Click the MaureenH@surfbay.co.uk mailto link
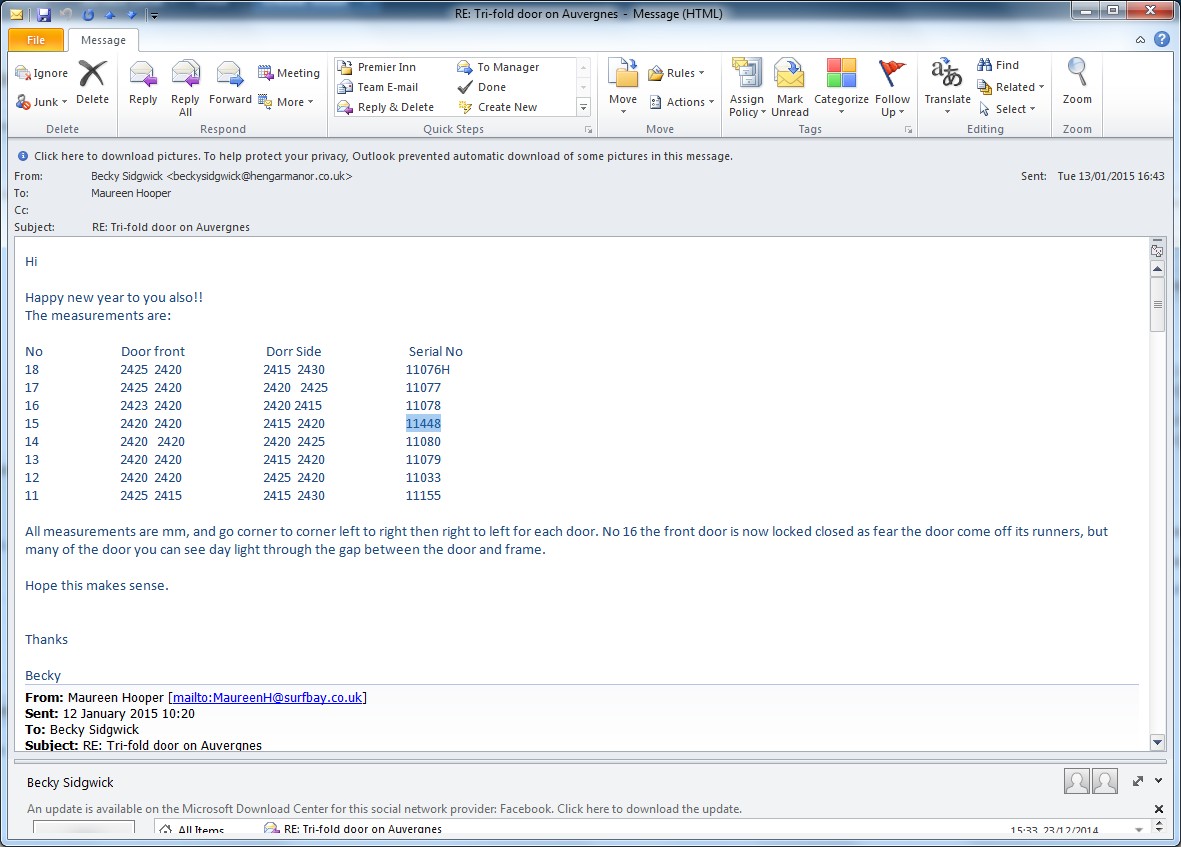This screenshot has width=1181, height=847. coord(267,697)
